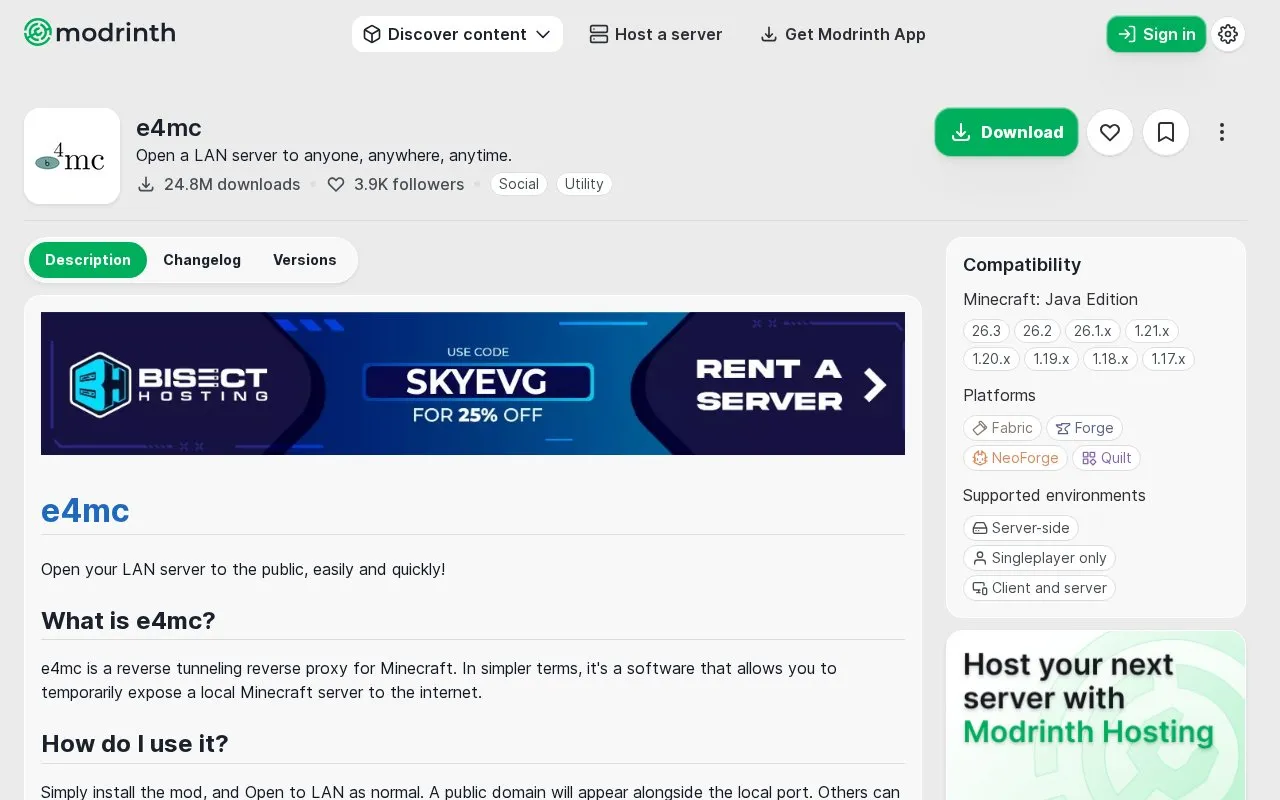The width and height of the screenshot is (1280, 800).
Task: Click the 1.18.x version tag
Action: pos(1110,359)
